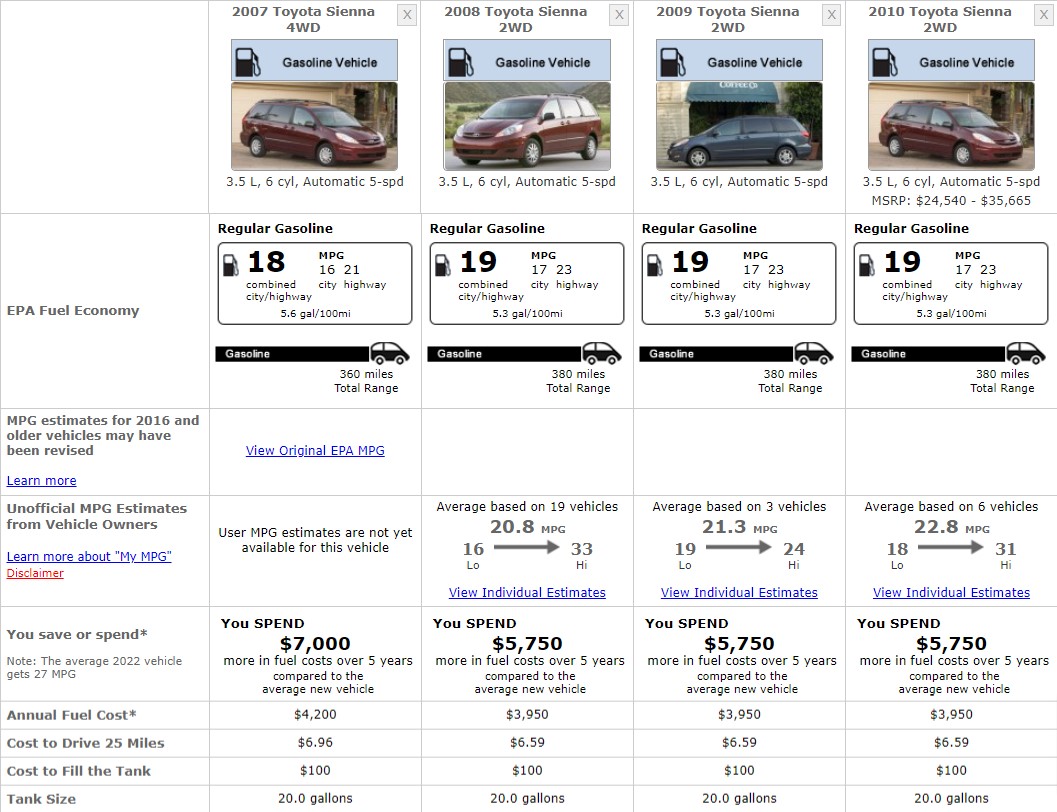Screen dimensions: 1057x812
Task: Remove the 2008 Toyota Sienna 2WD column
Action: click(x=620, y=15)
